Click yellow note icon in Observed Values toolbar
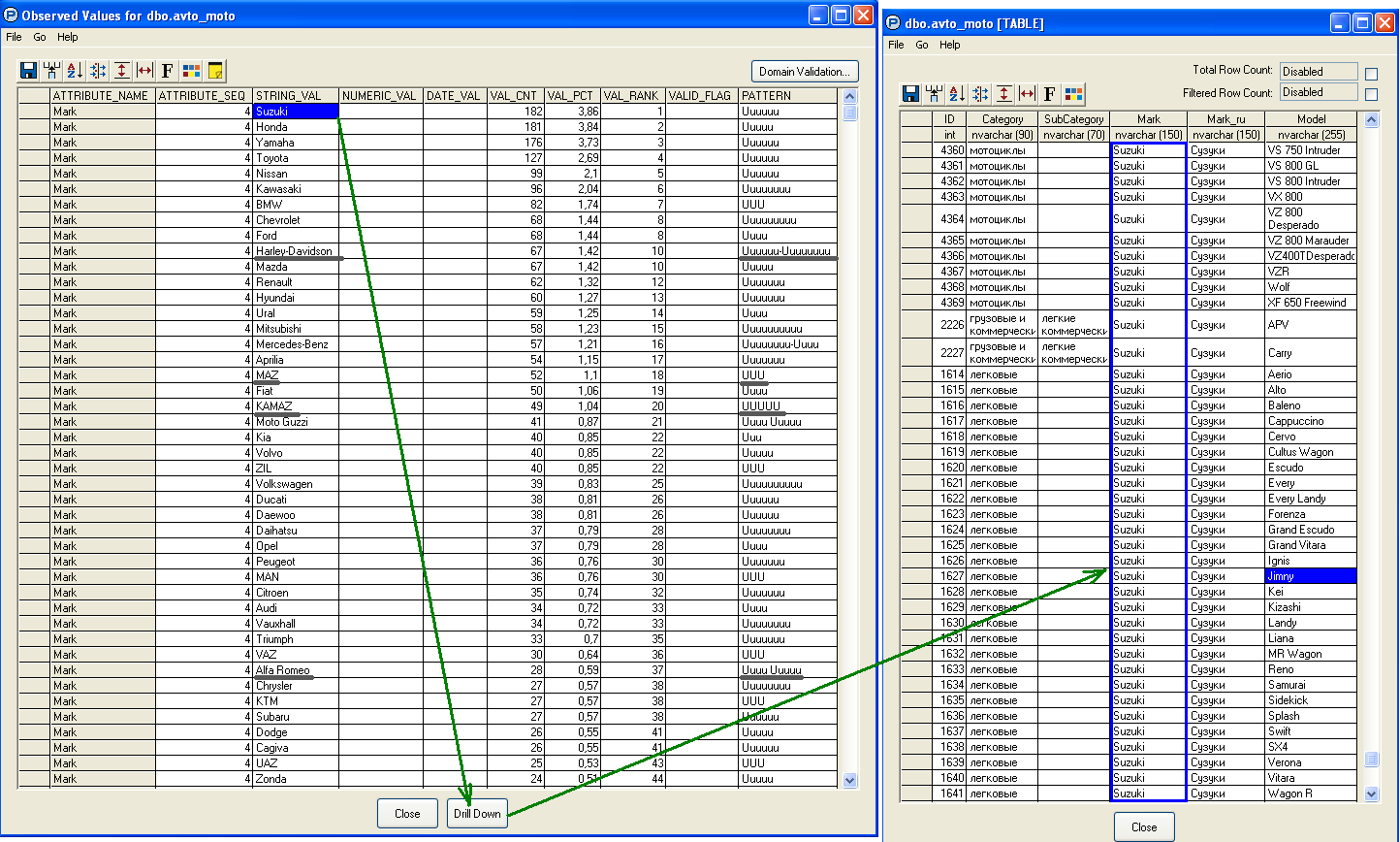Image resolution: width=1400 pixels, height=842 pixels. 215,71
